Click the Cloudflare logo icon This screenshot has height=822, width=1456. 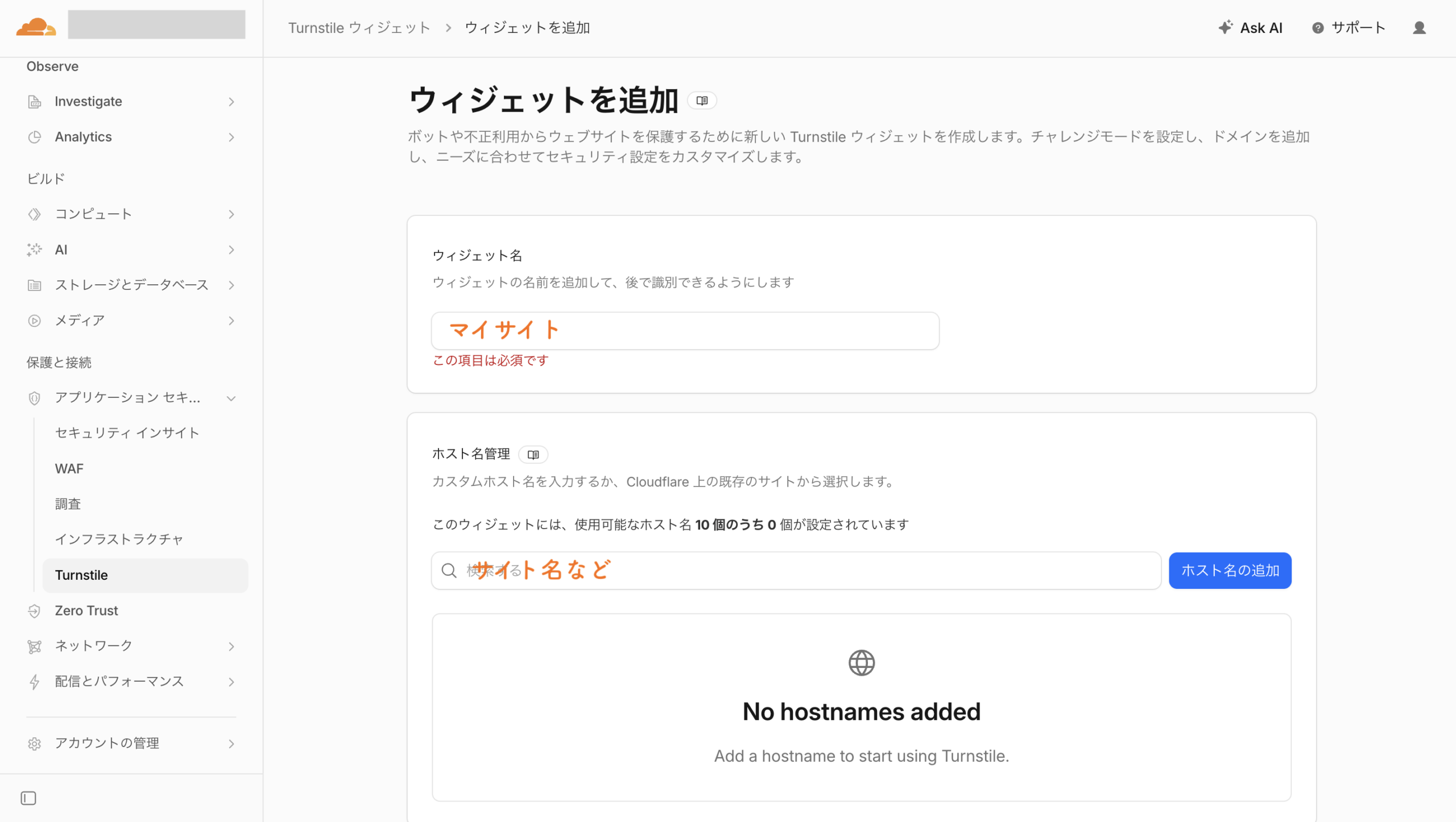36,27
